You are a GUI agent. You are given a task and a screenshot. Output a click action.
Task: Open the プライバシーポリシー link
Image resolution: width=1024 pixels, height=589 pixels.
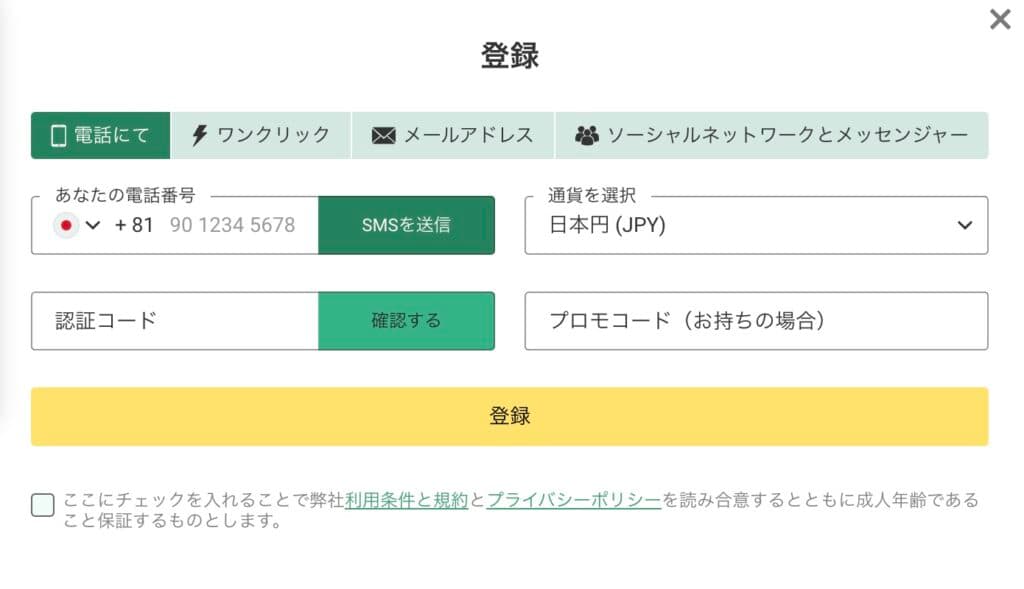(574, 500)
